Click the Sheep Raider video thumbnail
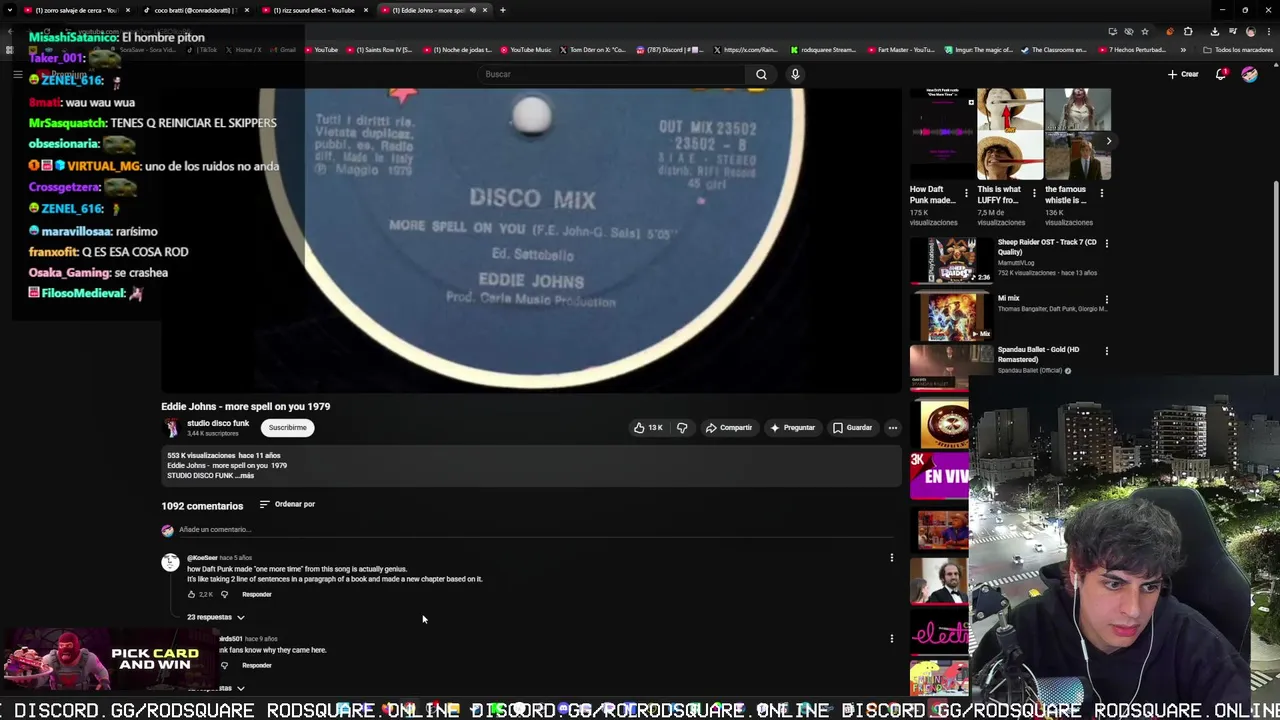The image size is (1280, 720). coord(951,260)
